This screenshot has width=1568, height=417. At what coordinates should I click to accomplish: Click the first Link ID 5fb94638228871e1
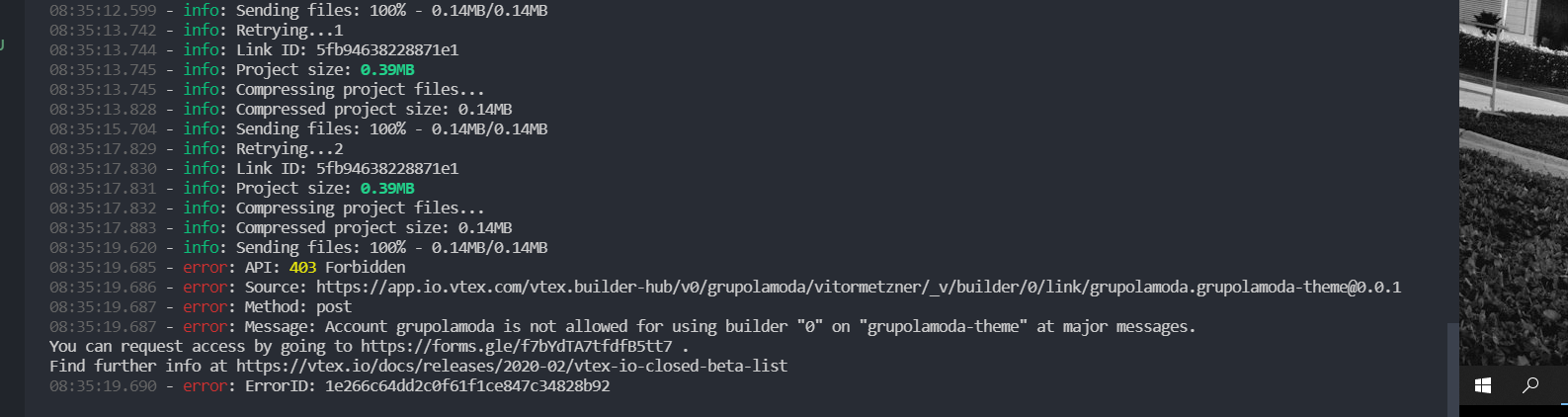click(x=386, y=50)
